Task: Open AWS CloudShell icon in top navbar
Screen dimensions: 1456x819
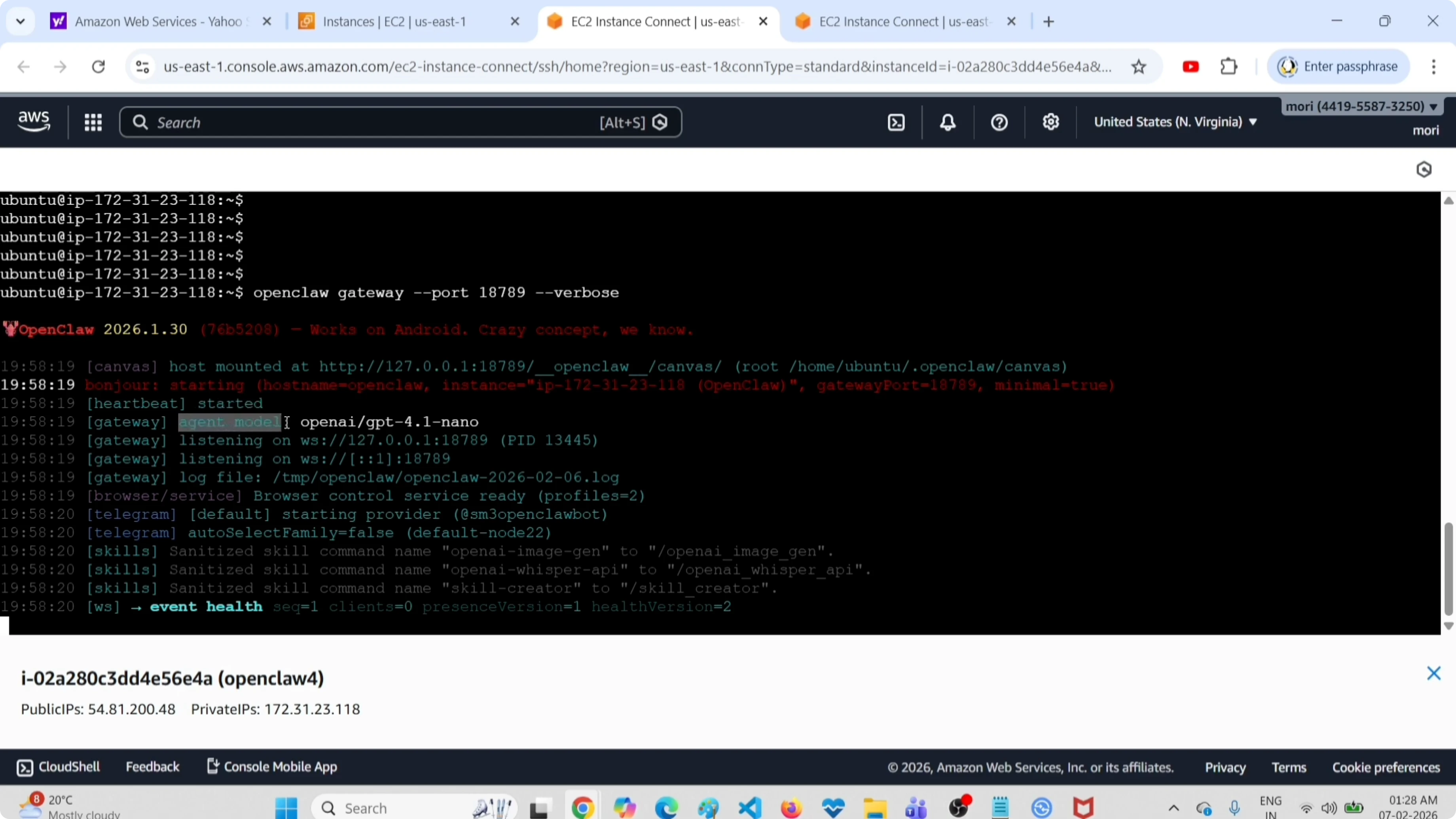Action: pos(897,123)
